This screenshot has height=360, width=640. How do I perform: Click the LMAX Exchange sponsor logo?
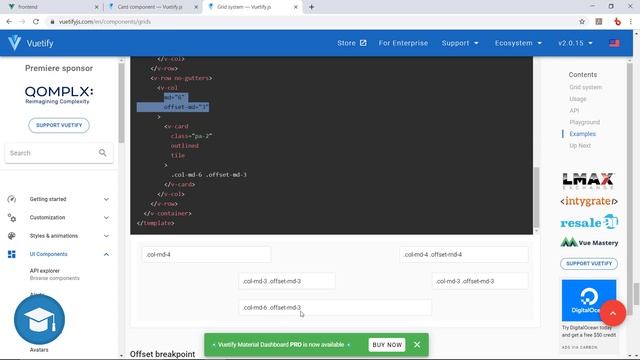pyautogui.click(x=588, y=180)
